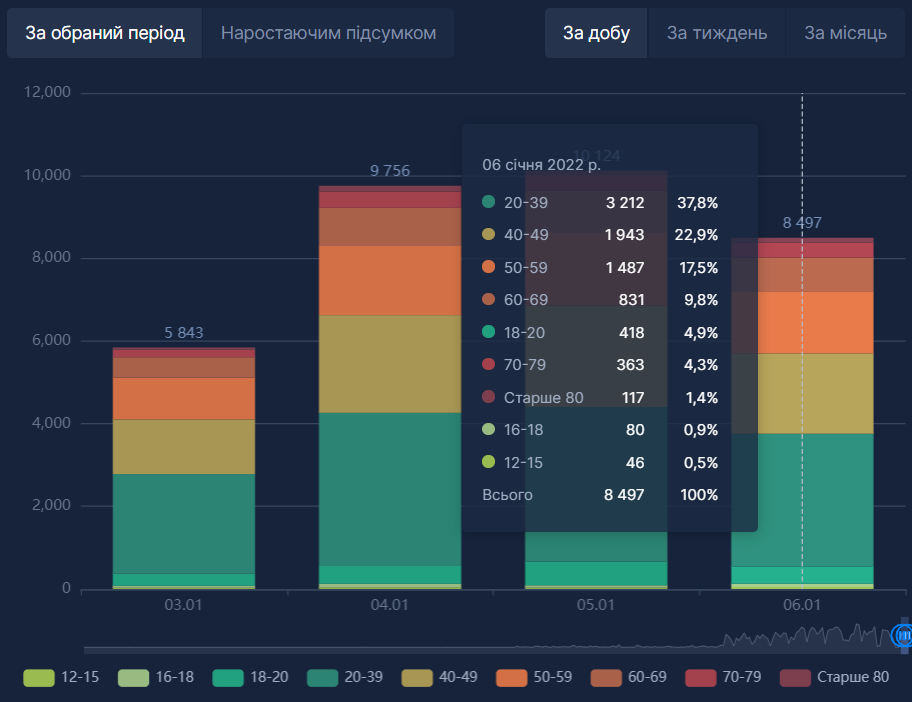Click the "17,5%" share in tooltip
Screen dimensions: 912x702
[699, 268]
